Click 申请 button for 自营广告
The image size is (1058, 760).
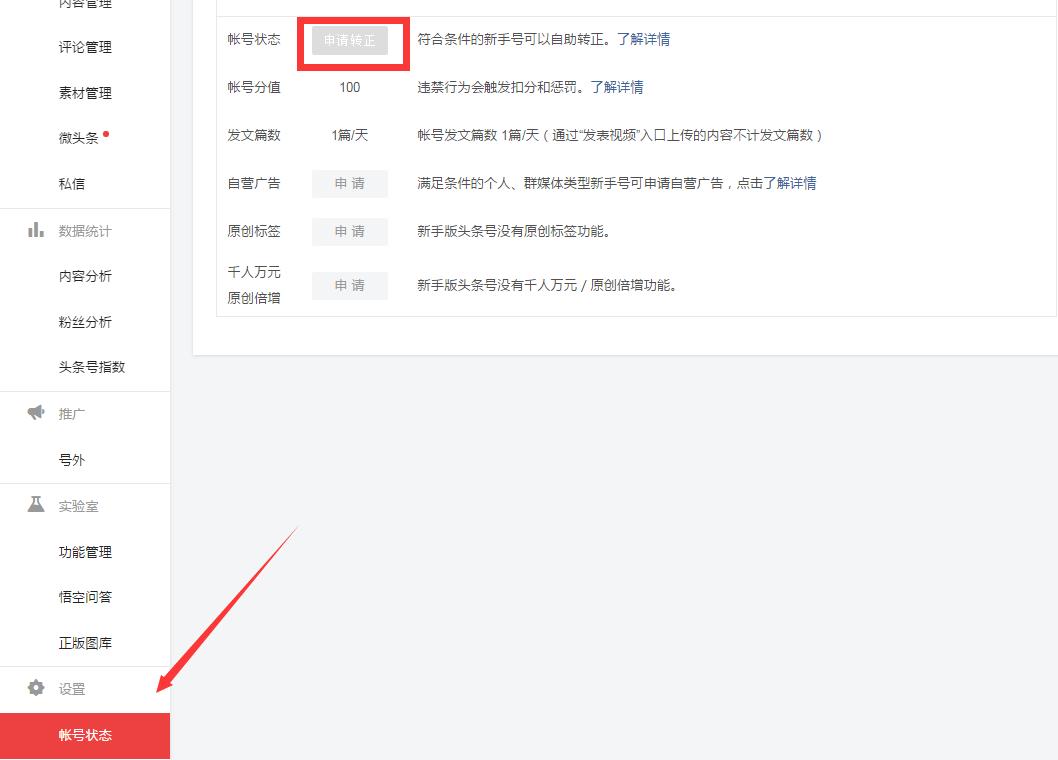point(349,183)
